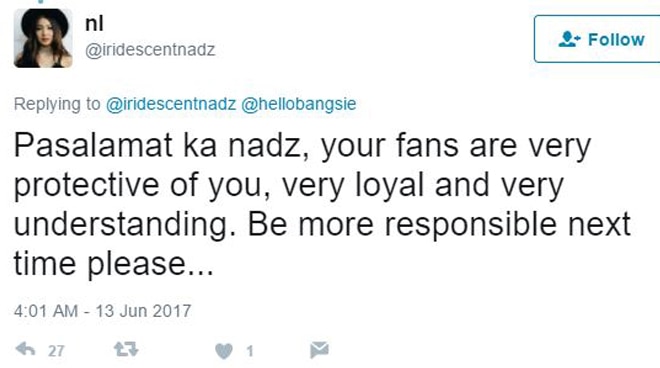
Task: Click the display name "nl"
Action: [94, 23]
